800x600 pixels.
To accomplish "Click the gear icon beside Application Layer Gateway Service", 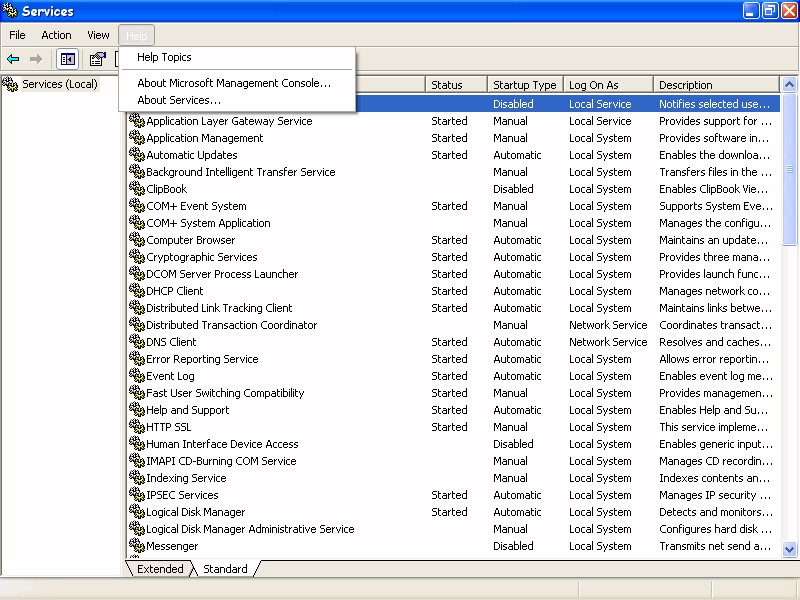I will click(137, 121).
